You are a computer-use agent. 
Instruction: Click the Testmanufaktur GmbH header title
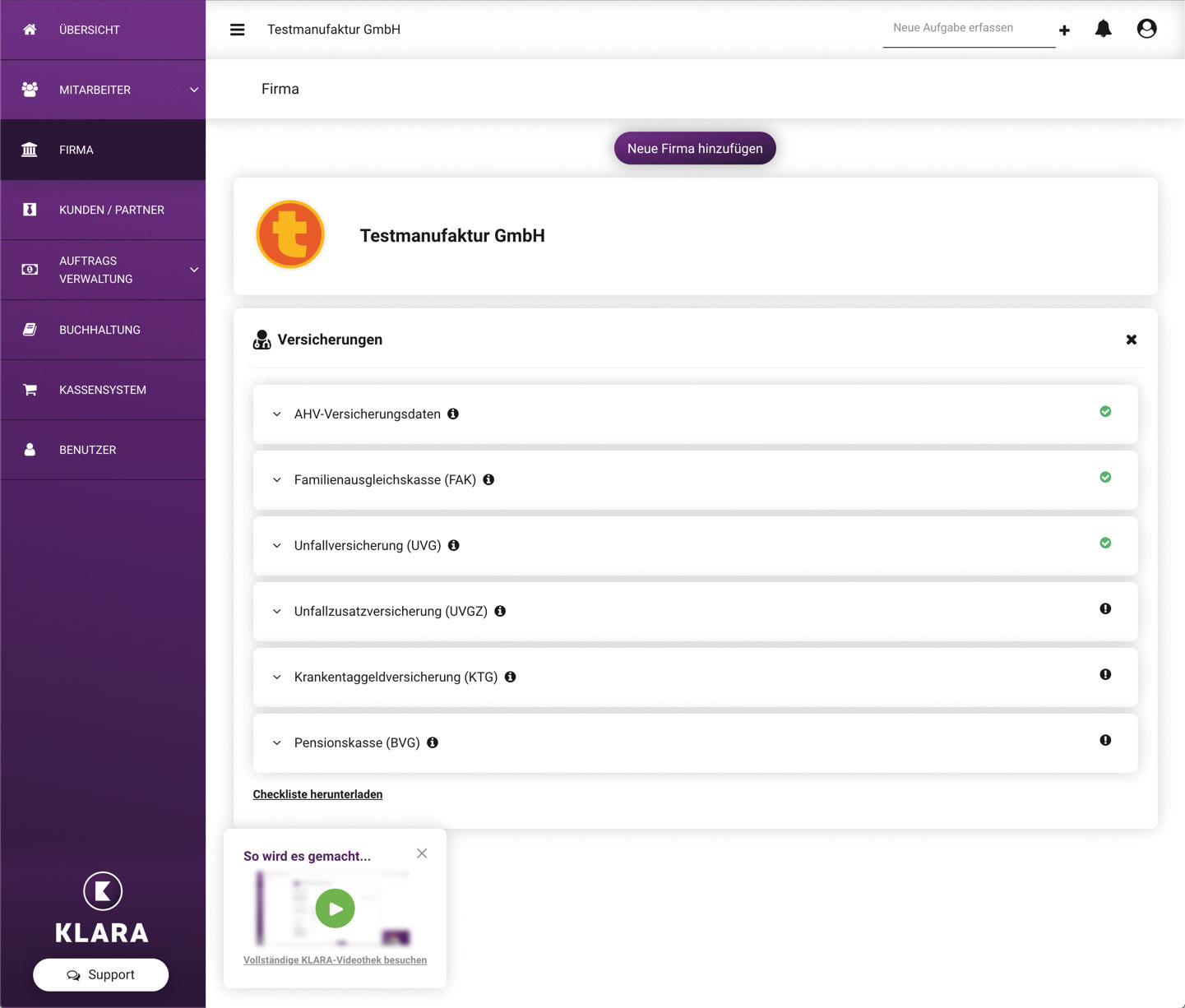click(334, 30)
